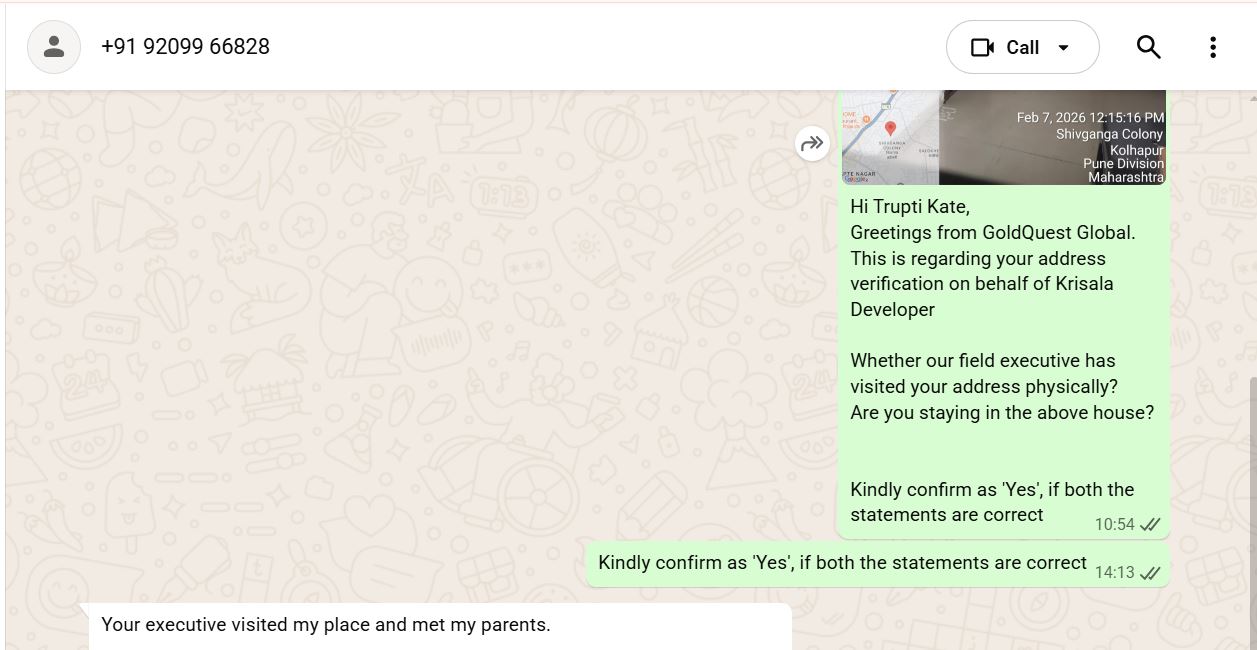1257x650 pixels.
Task: Click read receipt ticks beside 14:13
Action: coord(1150,573)
